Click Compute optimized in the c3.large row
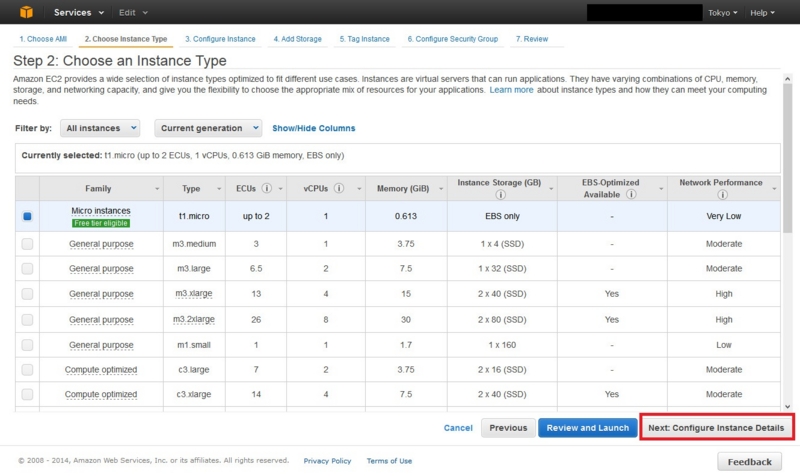Image resolution: width=800 pixels, height=476 pixels. tap(101, 369)
